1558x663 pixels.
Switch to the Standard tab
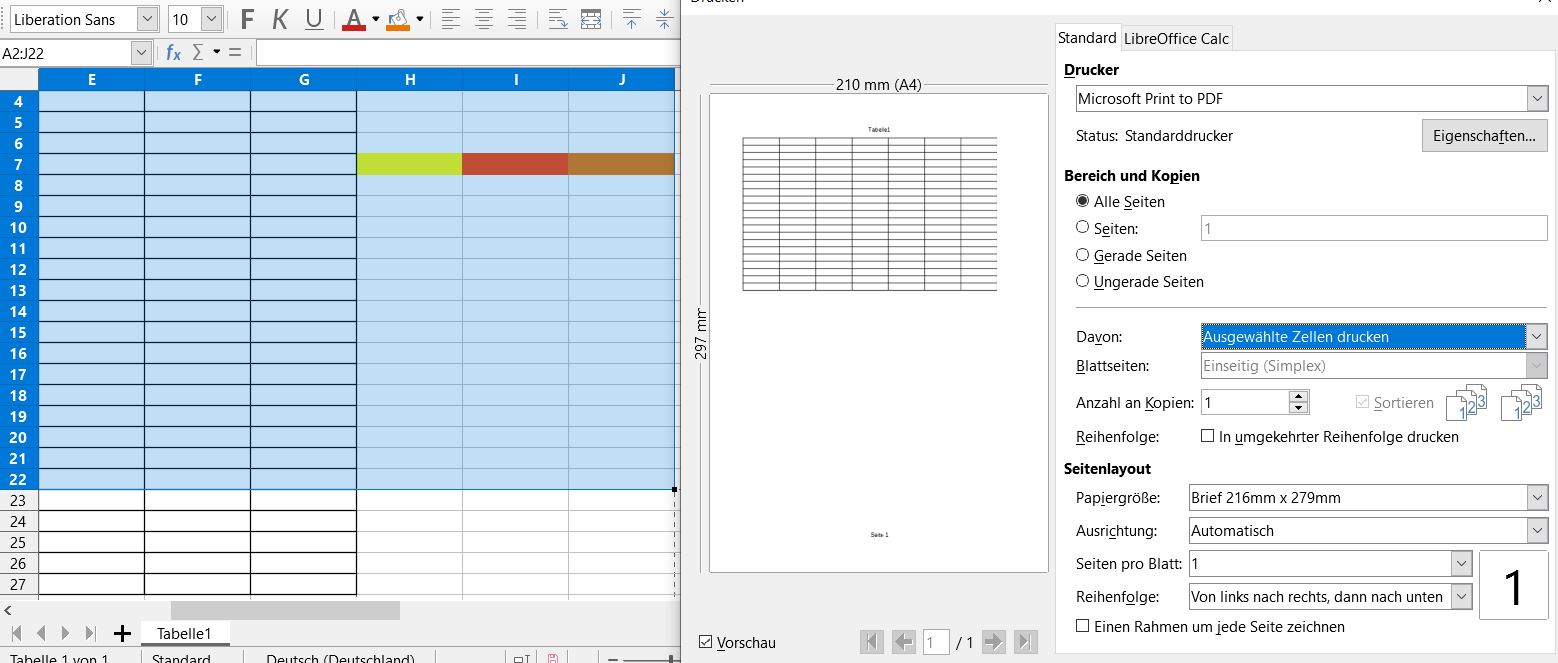[x=1087, y=38]
